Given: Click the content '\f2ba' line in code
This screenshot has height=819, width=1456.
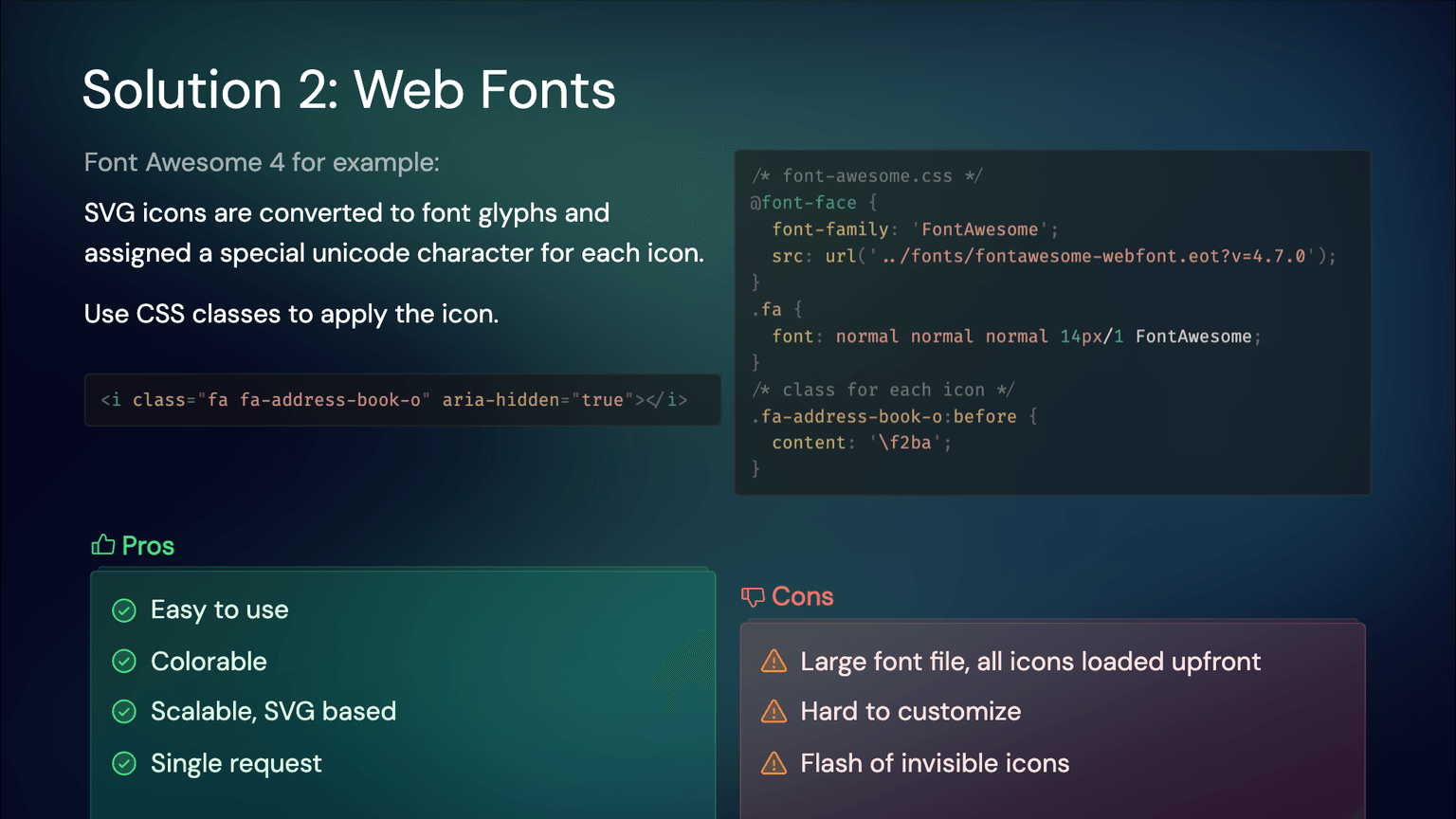Looking at the screenshot, I should point(861,443).
